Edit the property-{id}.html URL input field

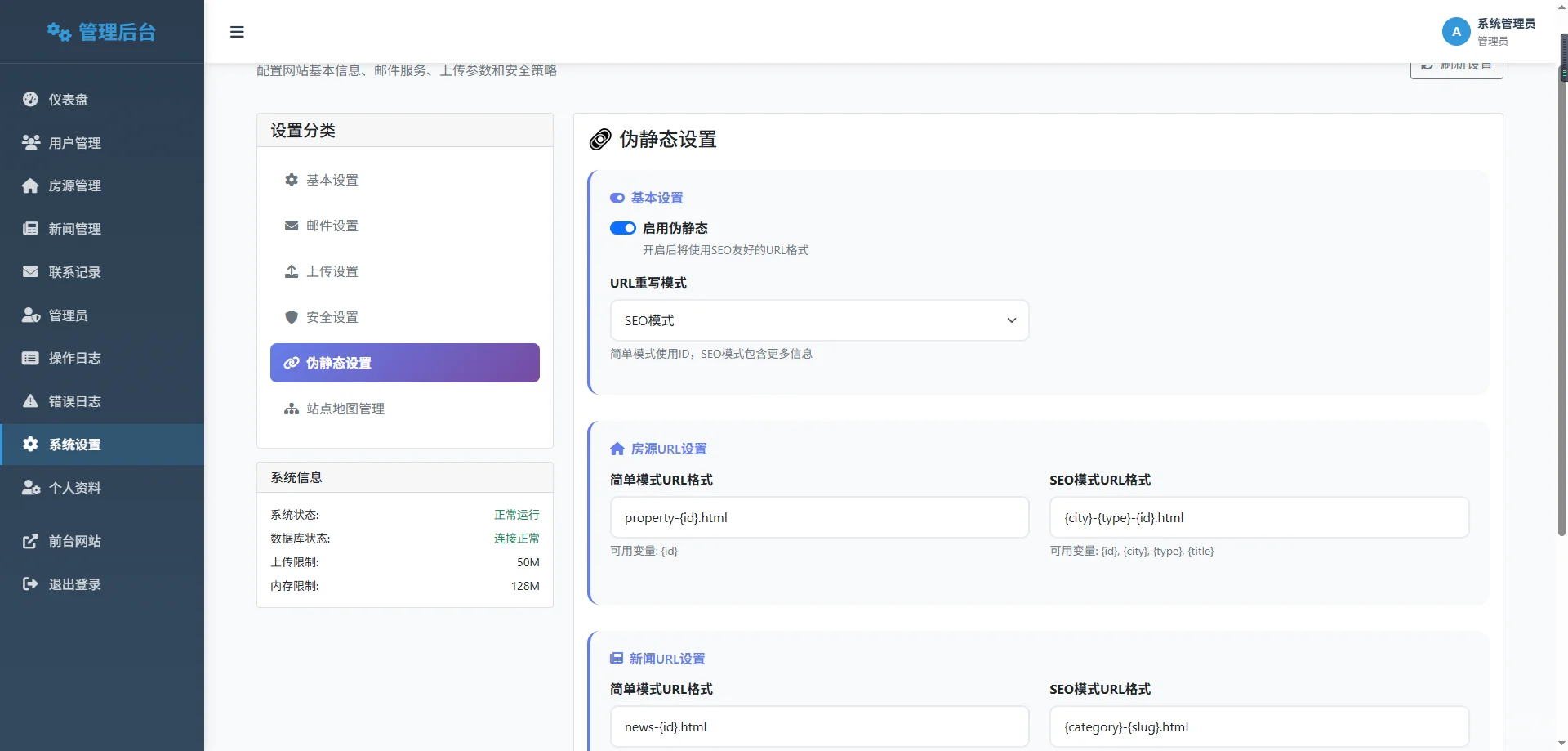click(x=819, y=517)
